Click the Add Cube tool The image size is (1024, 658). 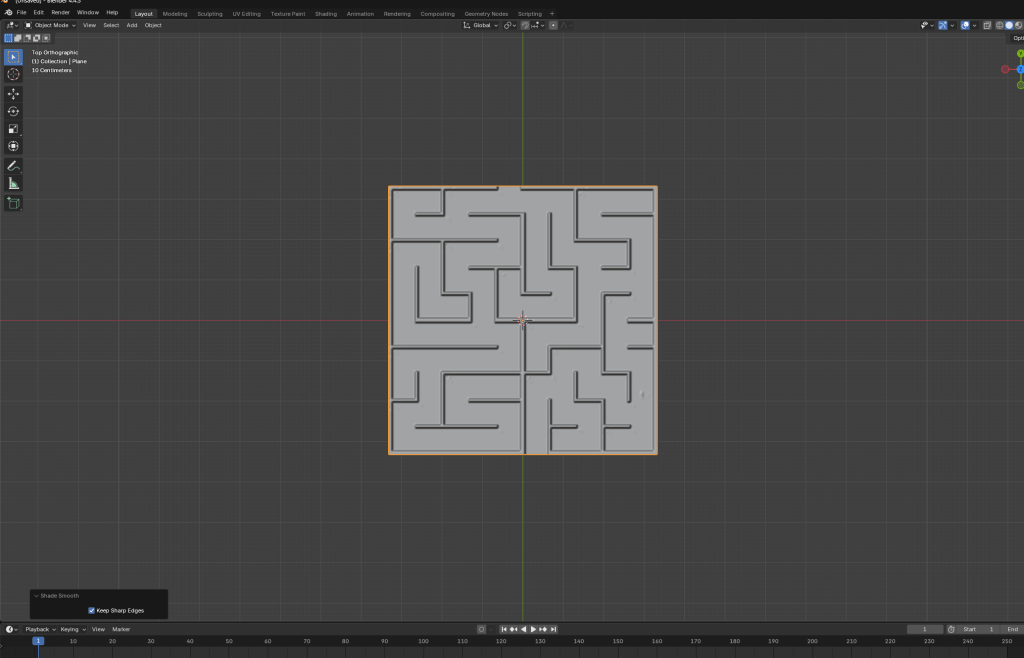(x=13, y=203)
